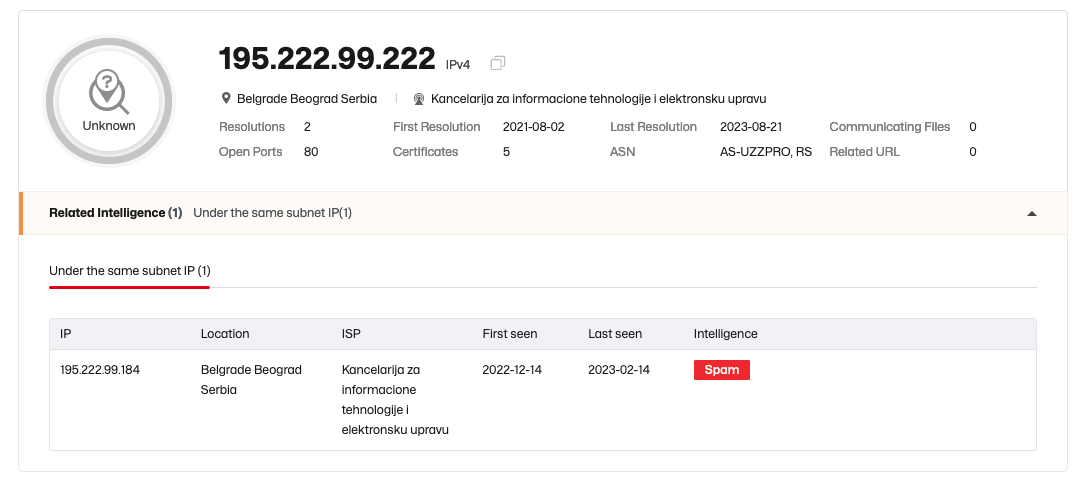Screen dimensions: 1083x489
Task: Click the Certificates count 5
Action: 506,152
